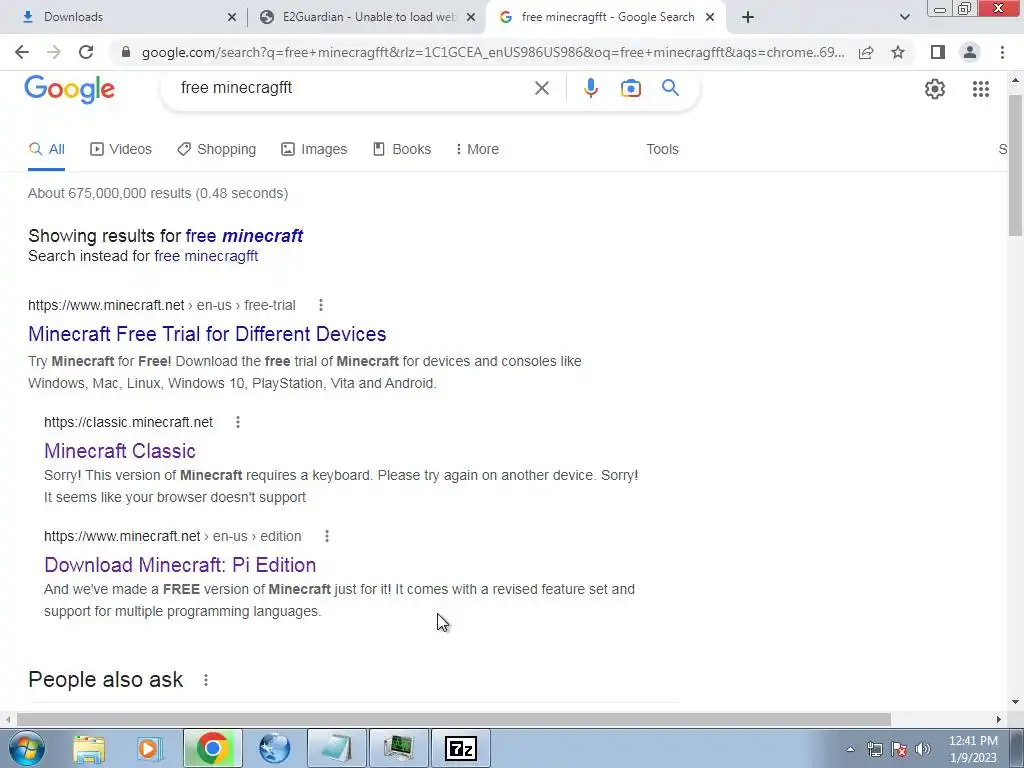
Task: Click the free minecraft suggested search link
Action: (244, 236)
